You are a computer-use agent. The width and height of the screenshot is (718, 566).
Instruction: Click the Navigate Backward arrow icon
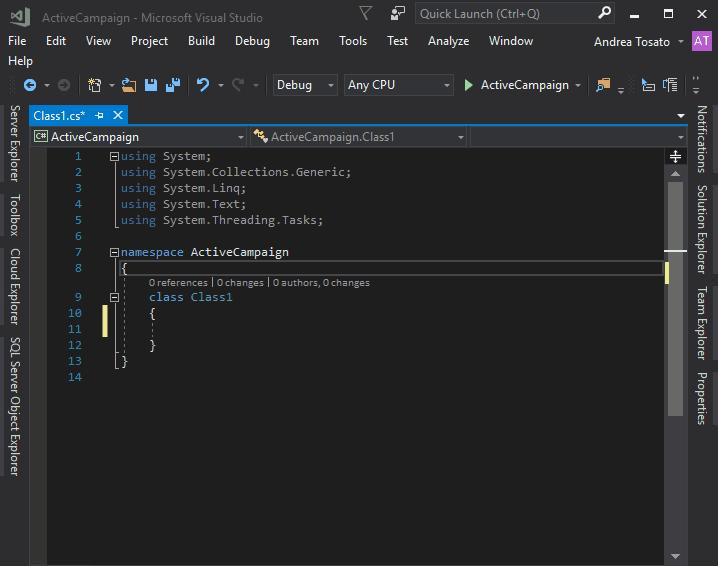click(30, 85)
